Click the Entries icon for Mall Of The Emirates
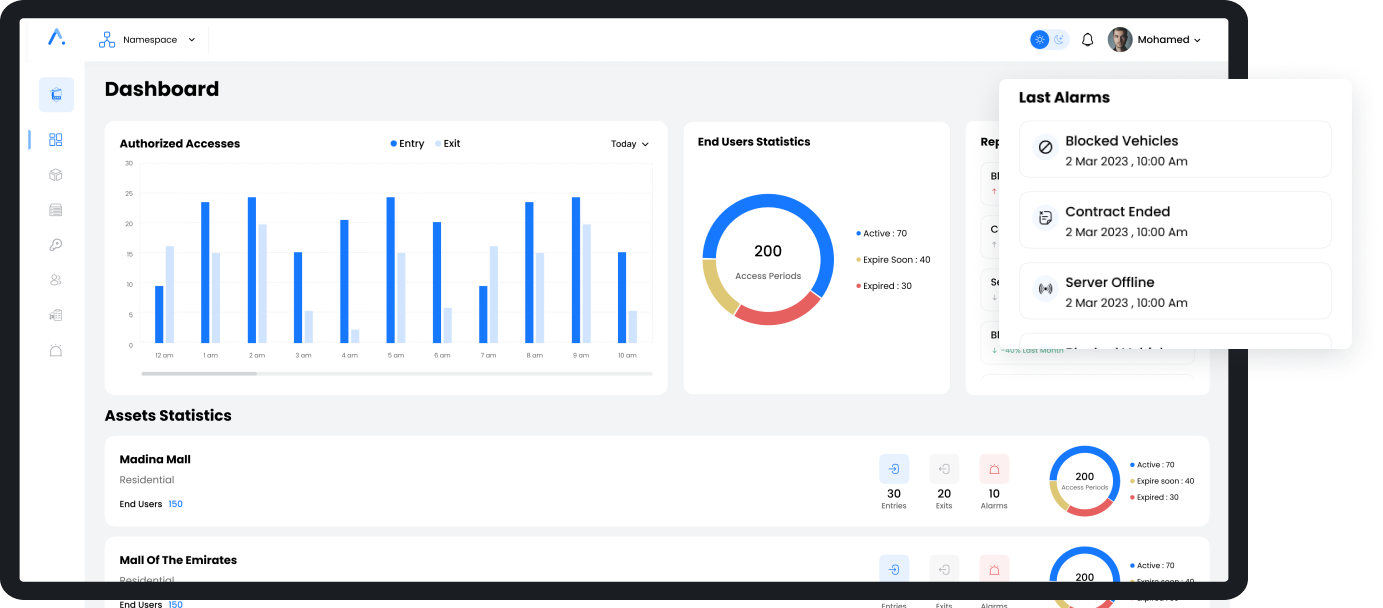This screenshot has width=1383, height=608. pos(894,569)
